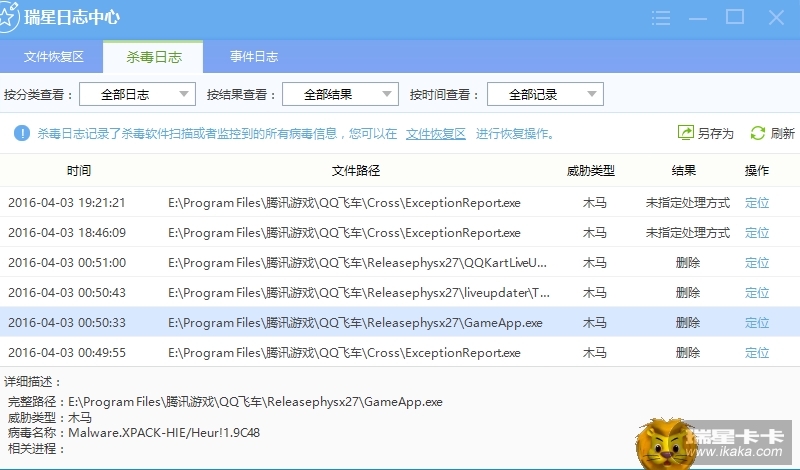Viewport: 800px width, 470px height.
Task: Maximize the 瑞星日志中心 window
Action: [x=735, y=17]
